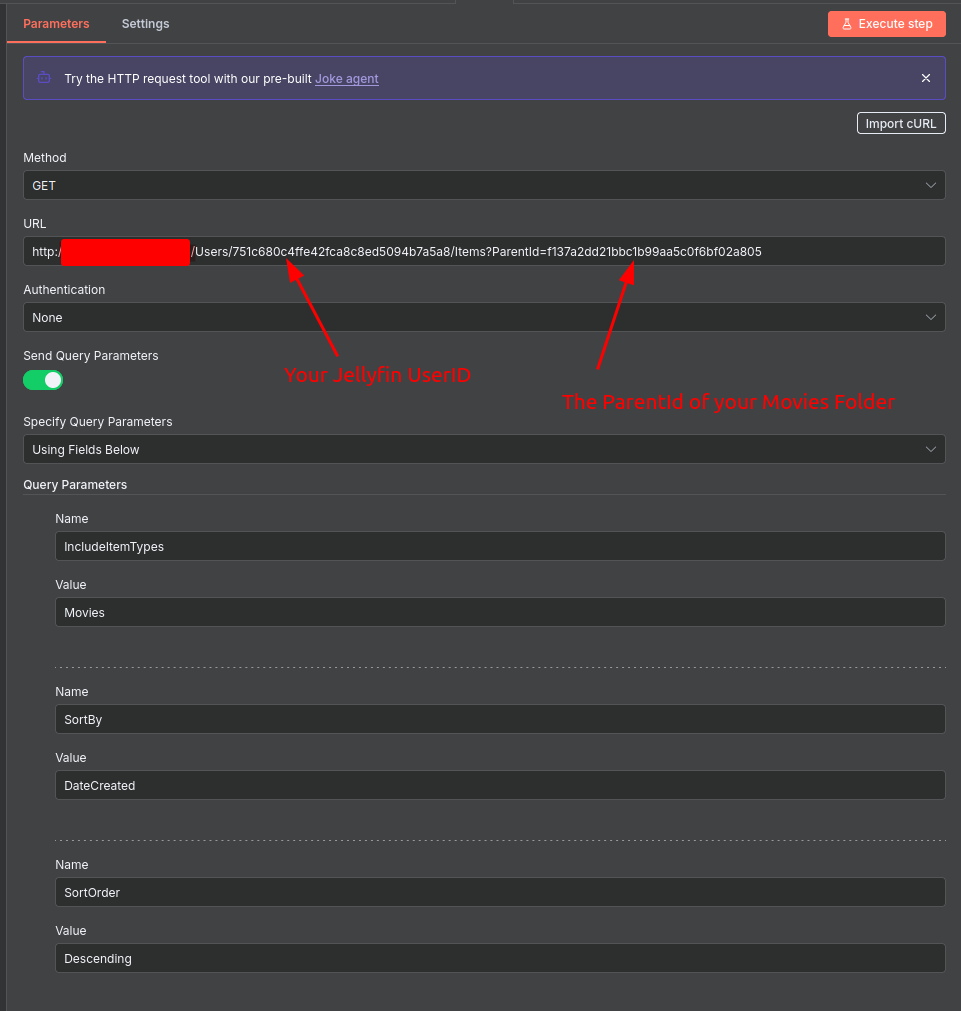The height and width of the screenshot is (1011, 961).
Task: Click the Descending value field
Action: tap(500, 958)
